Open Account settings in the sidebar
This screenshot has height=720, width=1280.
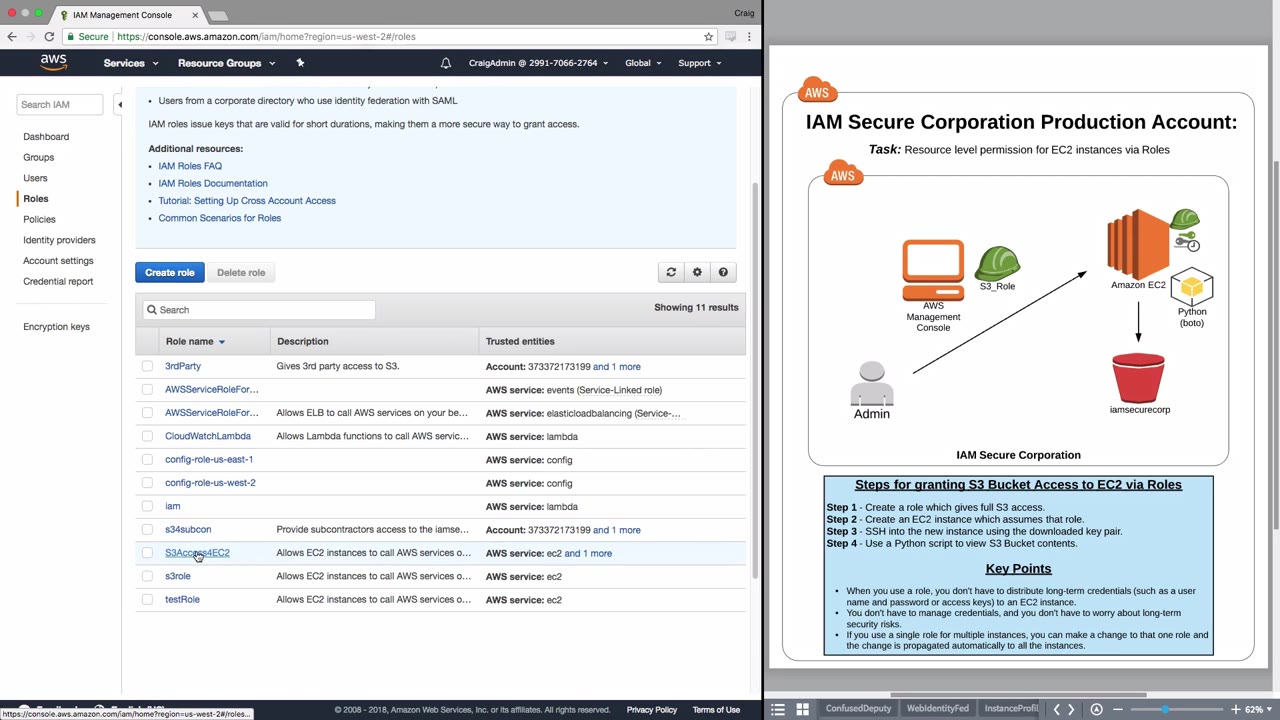(58, 261)
